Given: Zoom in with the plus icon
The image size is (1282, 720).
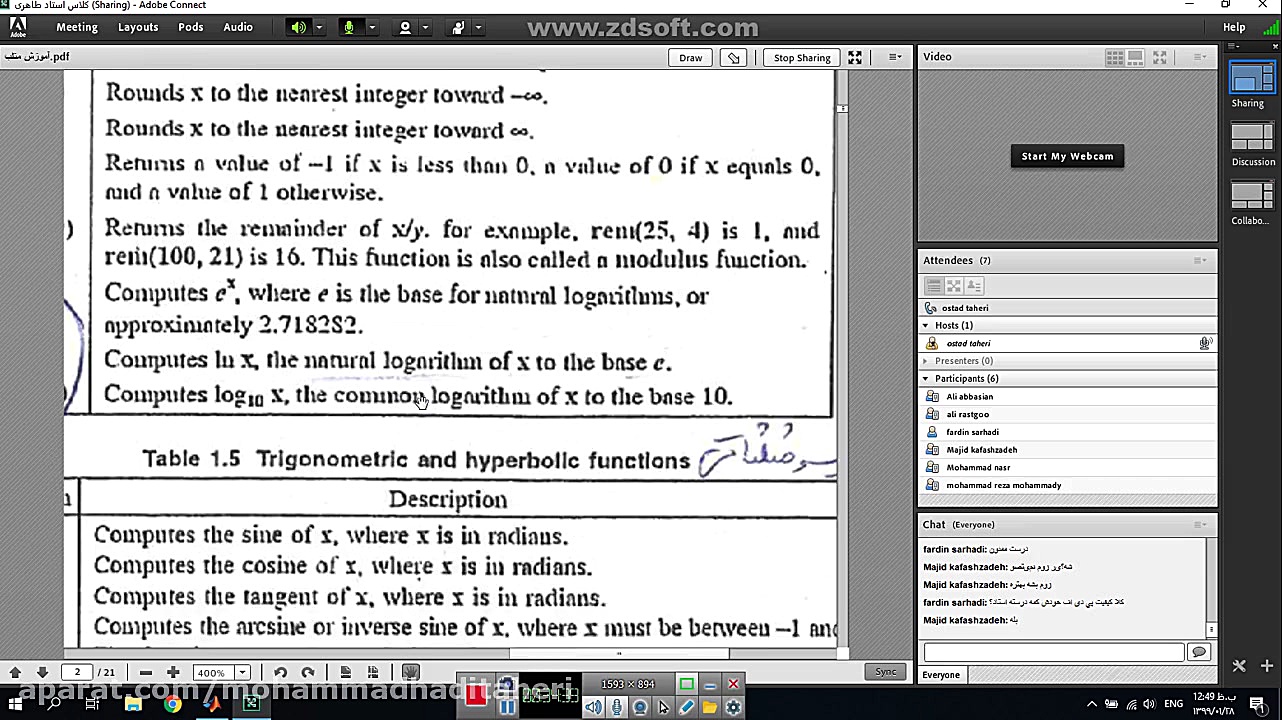Looking at the screenshot, I should (x=173, y=672).
